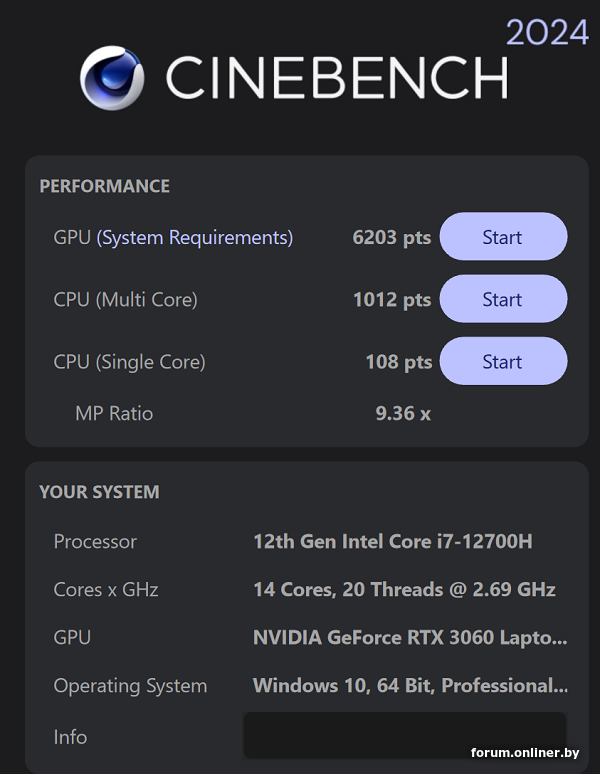Click the 14 Cores, 20 Threads value

[404, 590]
